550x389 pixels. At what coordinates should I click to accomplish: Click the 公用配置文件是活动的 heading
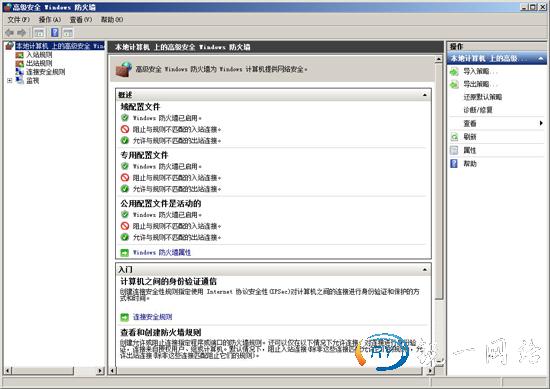coord(161,203)
